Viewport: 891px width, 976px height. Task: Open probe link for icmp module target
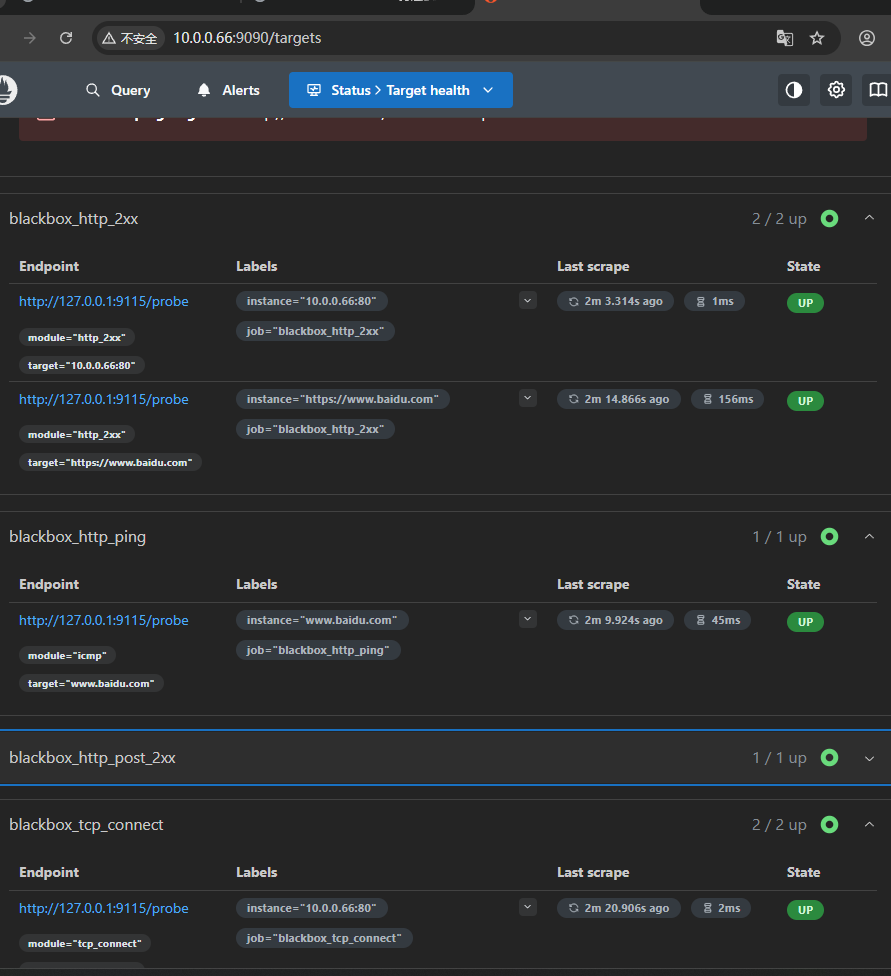103,620
